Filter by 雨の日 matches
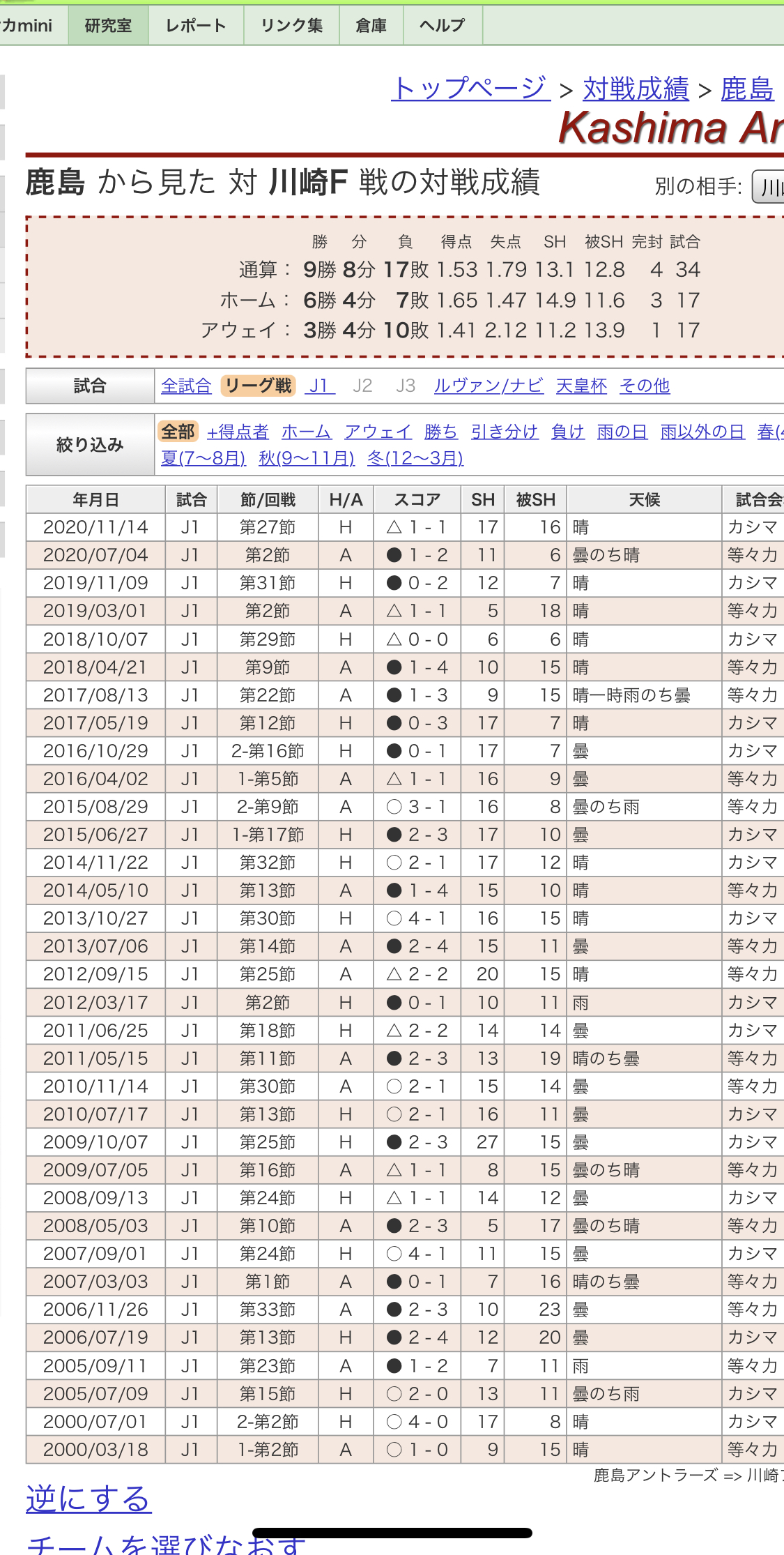Image resolution: width=784 pixels, height=1555 pixels. coord(622,432)
